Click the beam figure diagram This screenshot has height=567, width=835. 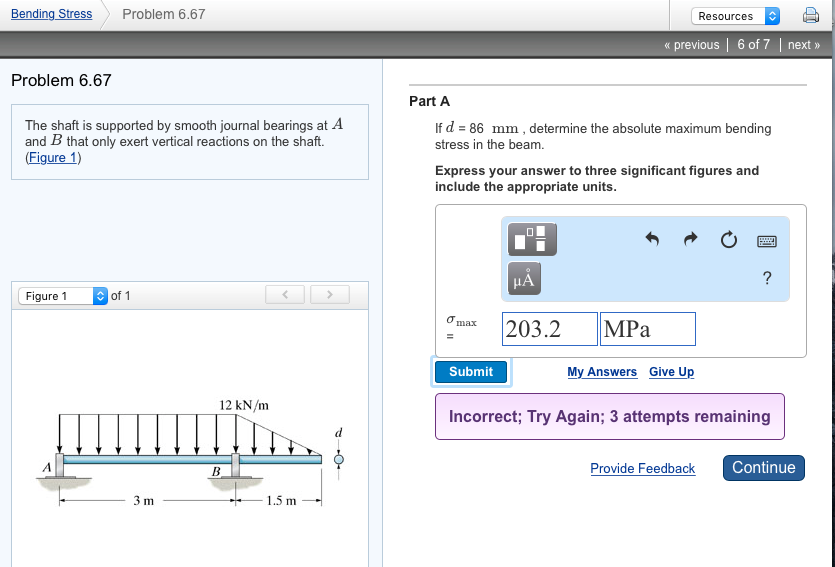pos(190,453)
